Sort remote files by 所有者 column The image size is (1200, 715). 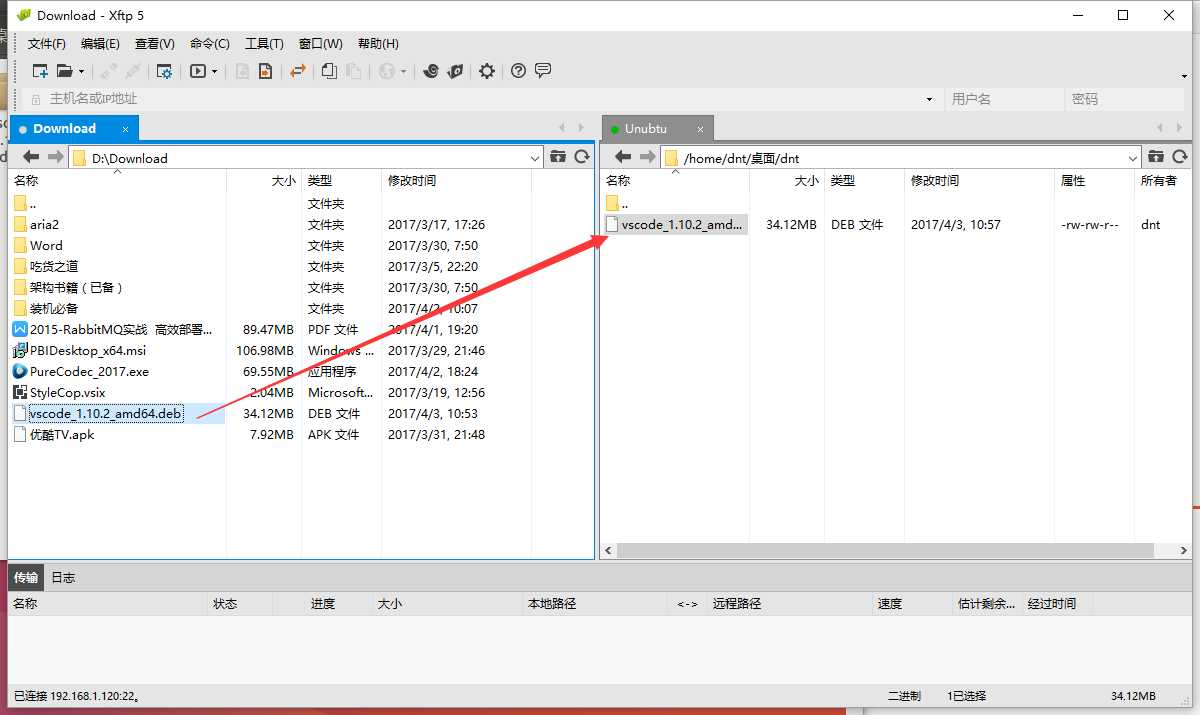pyautogui.click(x=1162, y=181)
